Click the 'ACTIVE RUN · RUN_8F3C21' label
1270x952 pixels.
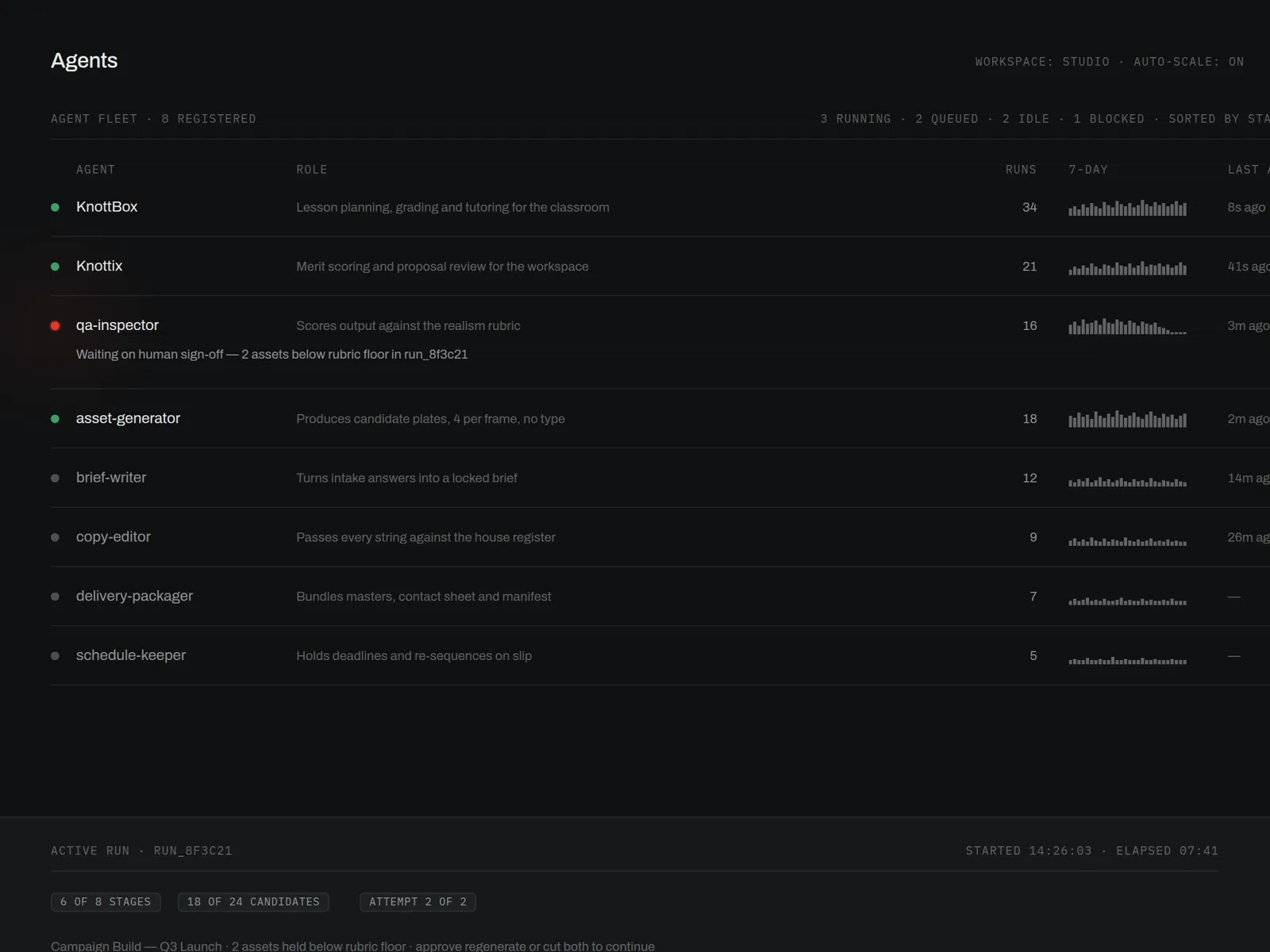(x=141, y=851)
